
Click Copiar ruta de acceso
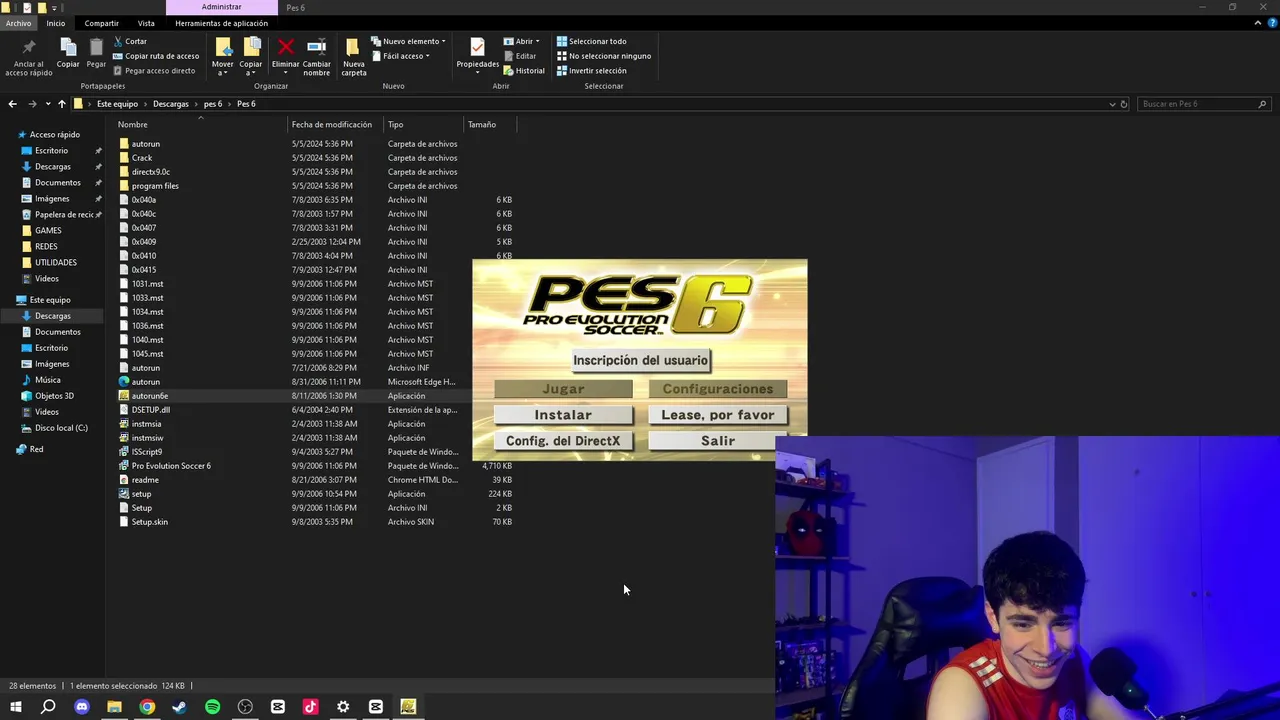(156, 56)
